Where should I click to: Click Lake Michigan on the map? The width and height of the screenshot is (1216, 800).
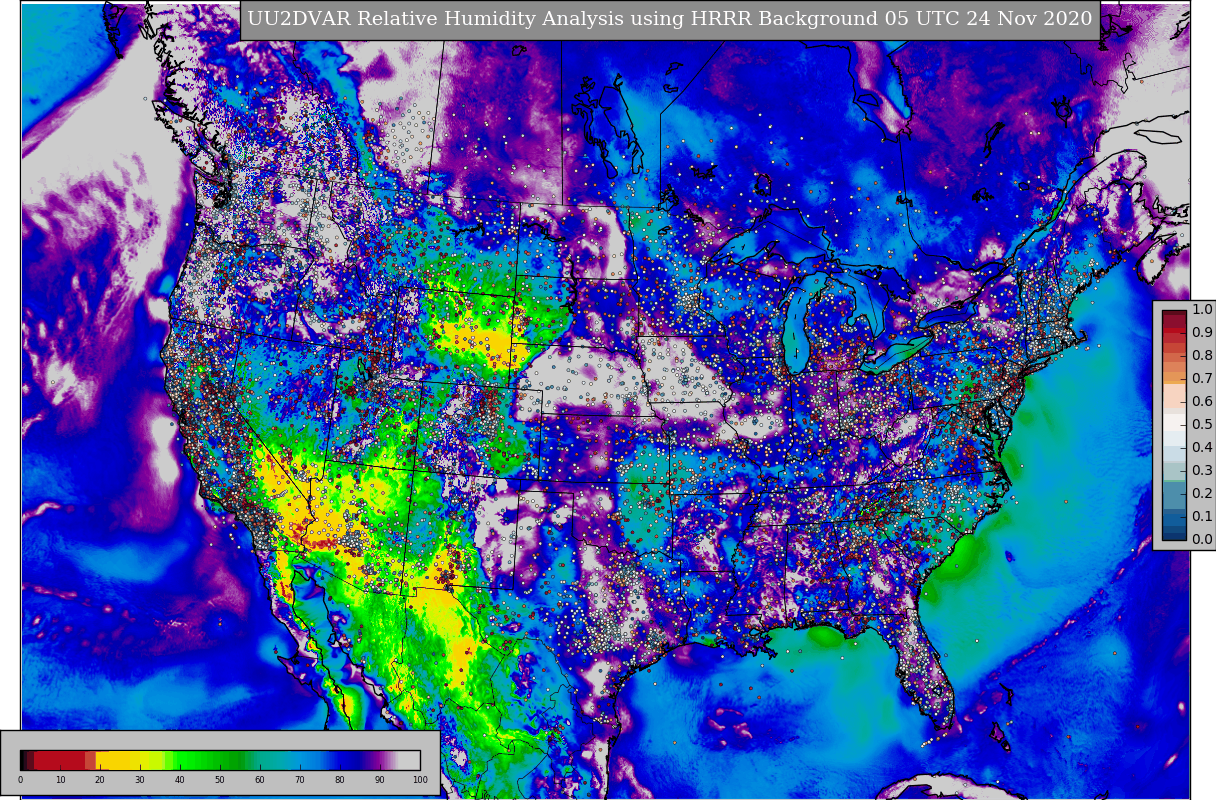click(796, 325)
